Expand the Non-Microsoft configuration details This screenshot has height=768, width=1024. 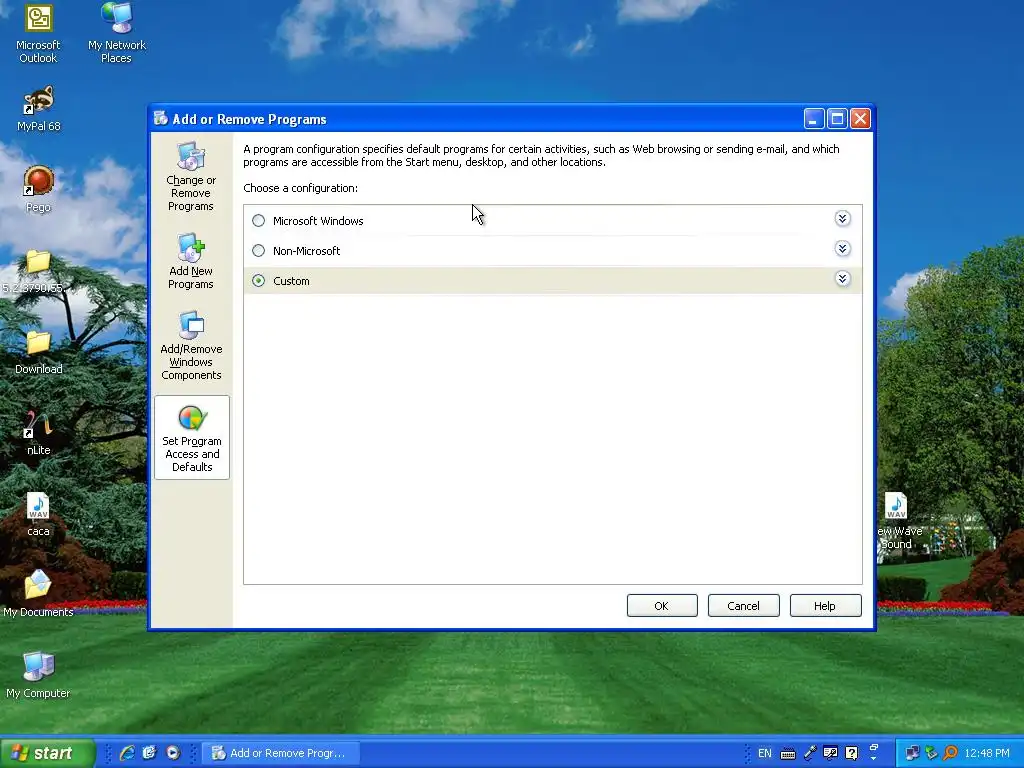pyautogui.click(x=842, y=249)
